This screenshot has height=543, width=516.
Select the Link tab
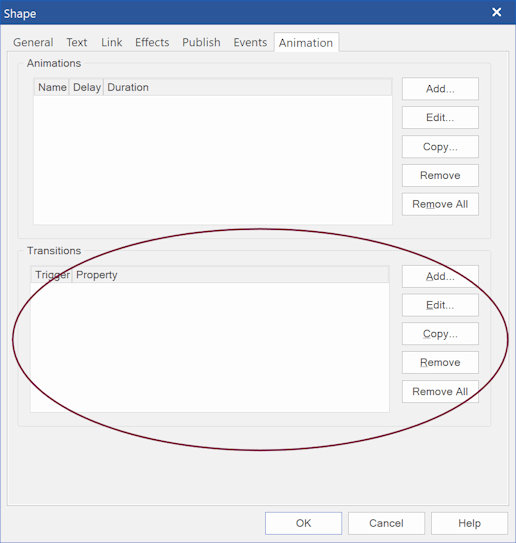tap(112, 42)
